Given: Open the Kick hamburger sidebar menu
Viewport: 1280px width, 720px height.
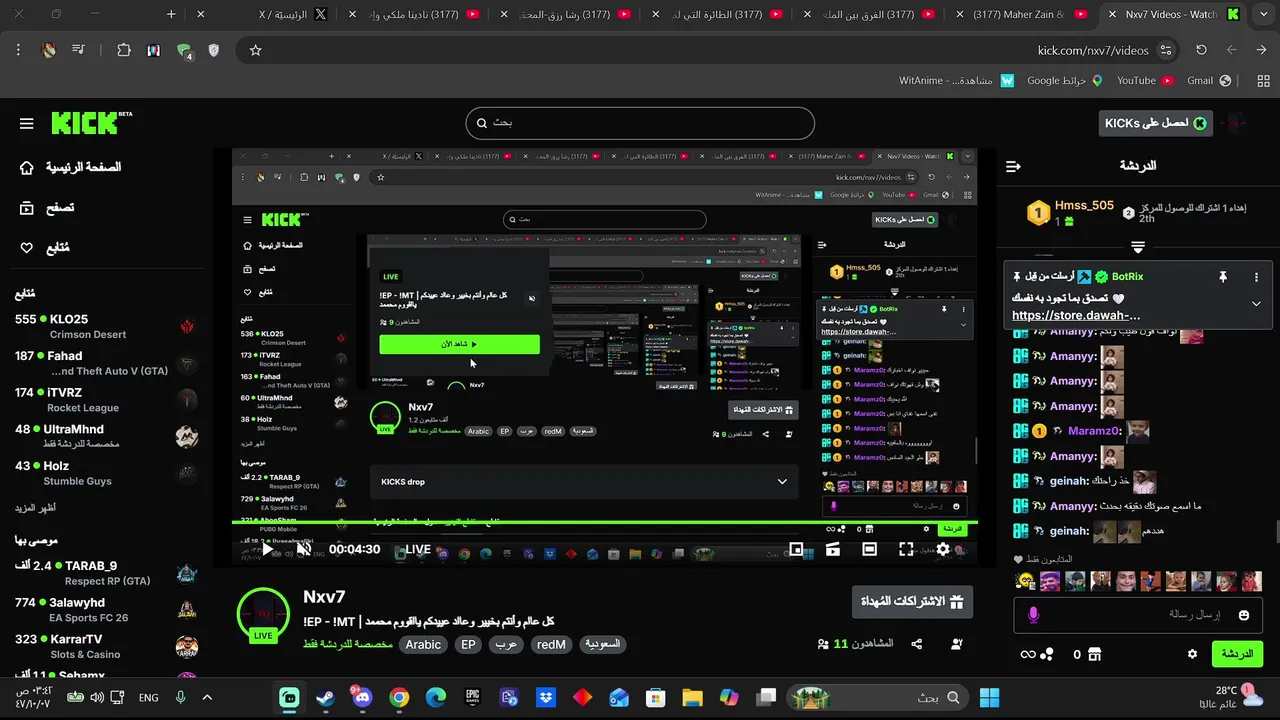Looking at the screenshot, I should click(27, 124).
